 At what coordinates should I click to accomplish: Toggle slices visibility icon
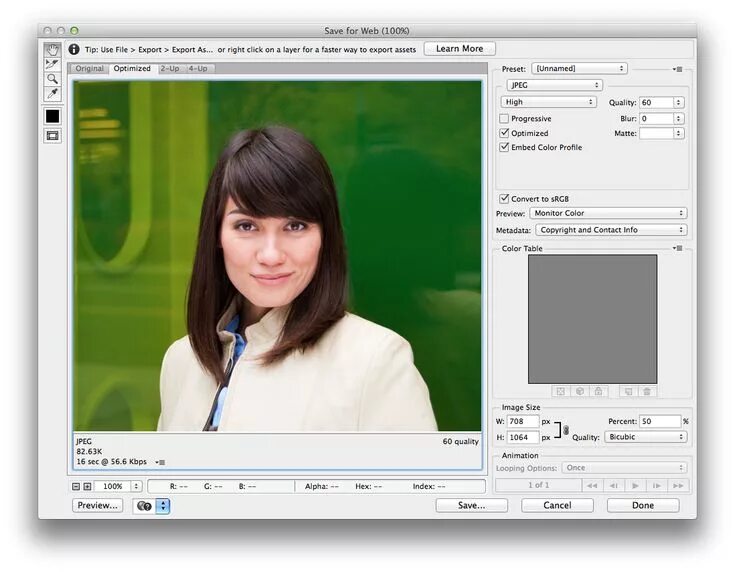52,135
